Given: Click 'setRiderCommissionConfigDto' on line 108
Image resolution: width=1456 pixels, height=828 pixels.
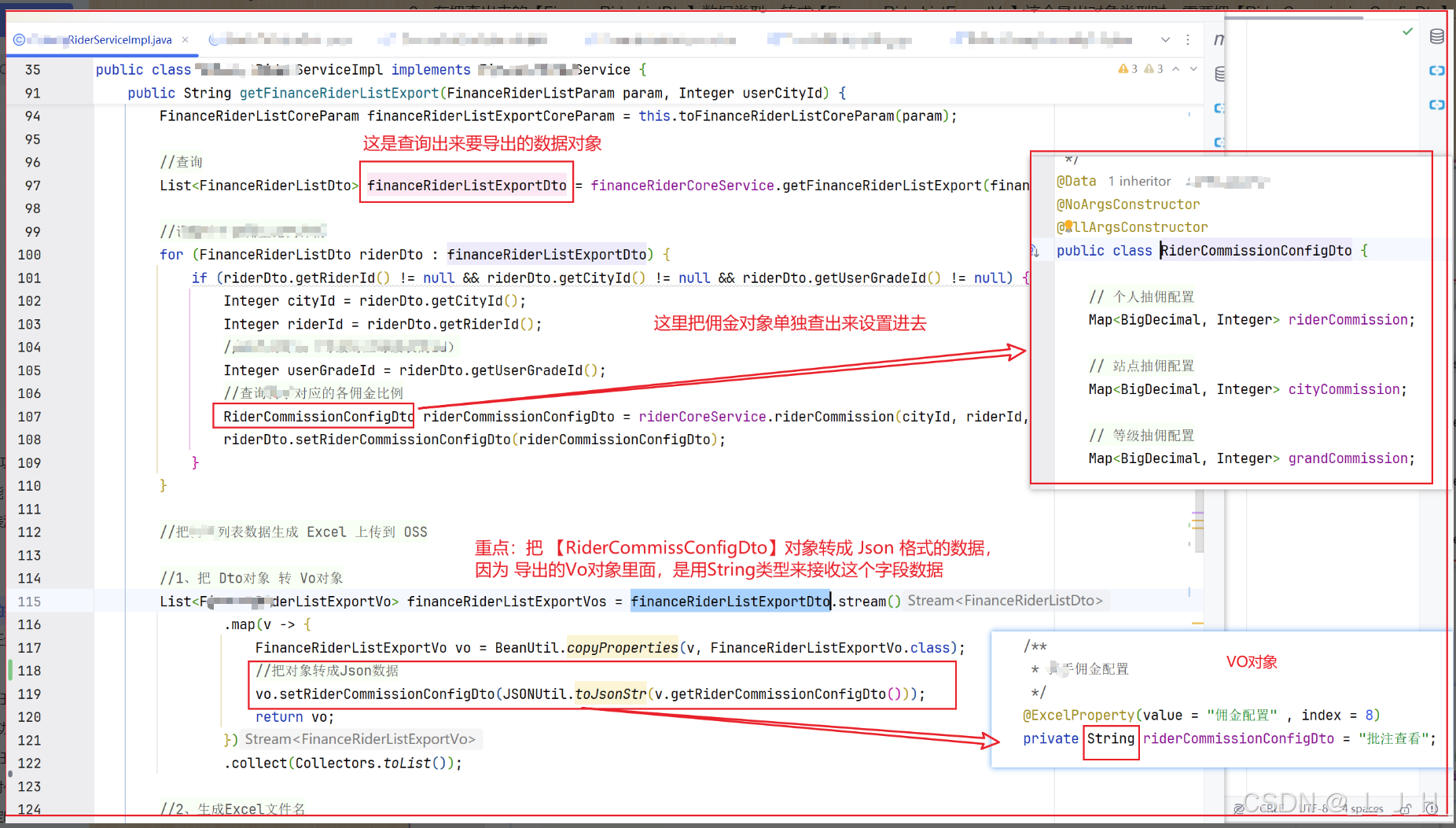Looking at the screenshot, I should (403, 440).
